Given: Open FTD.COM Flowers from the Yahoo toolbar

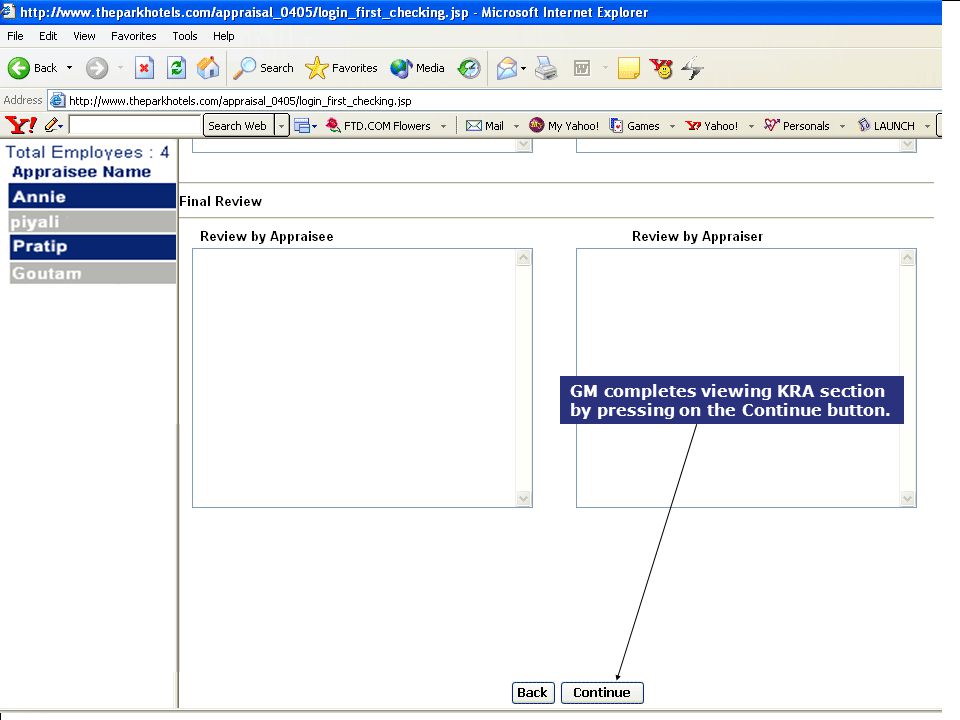Looking at the screenshot, I should (378, 126).
